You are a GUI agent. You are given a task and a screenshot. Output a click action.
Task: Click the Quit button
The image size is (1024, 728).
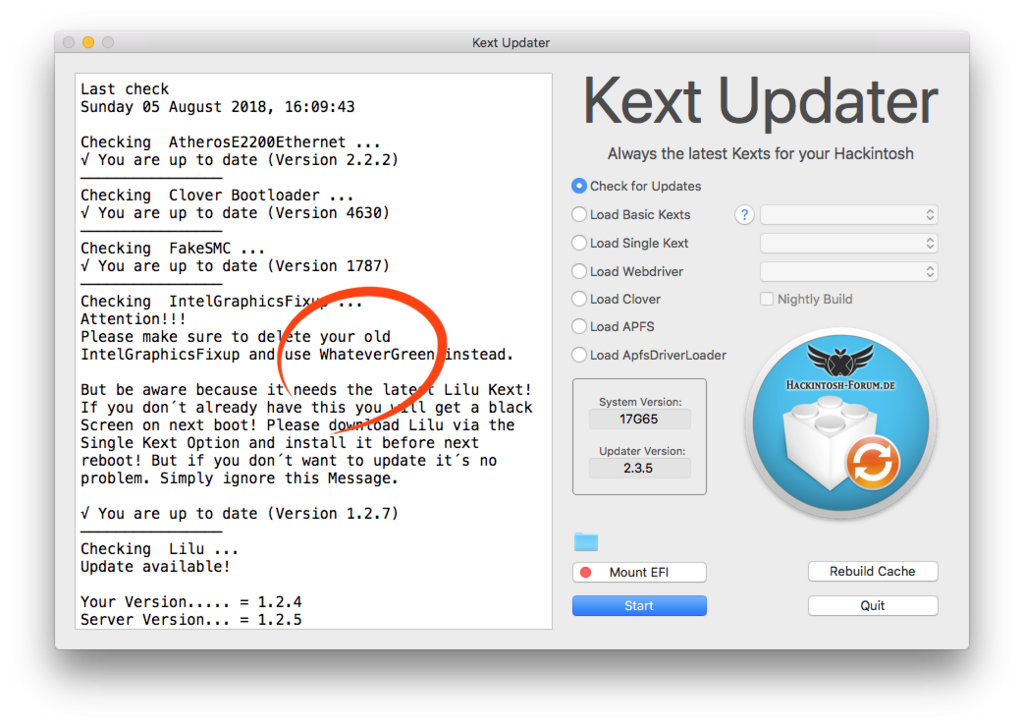tap(872, 606)
